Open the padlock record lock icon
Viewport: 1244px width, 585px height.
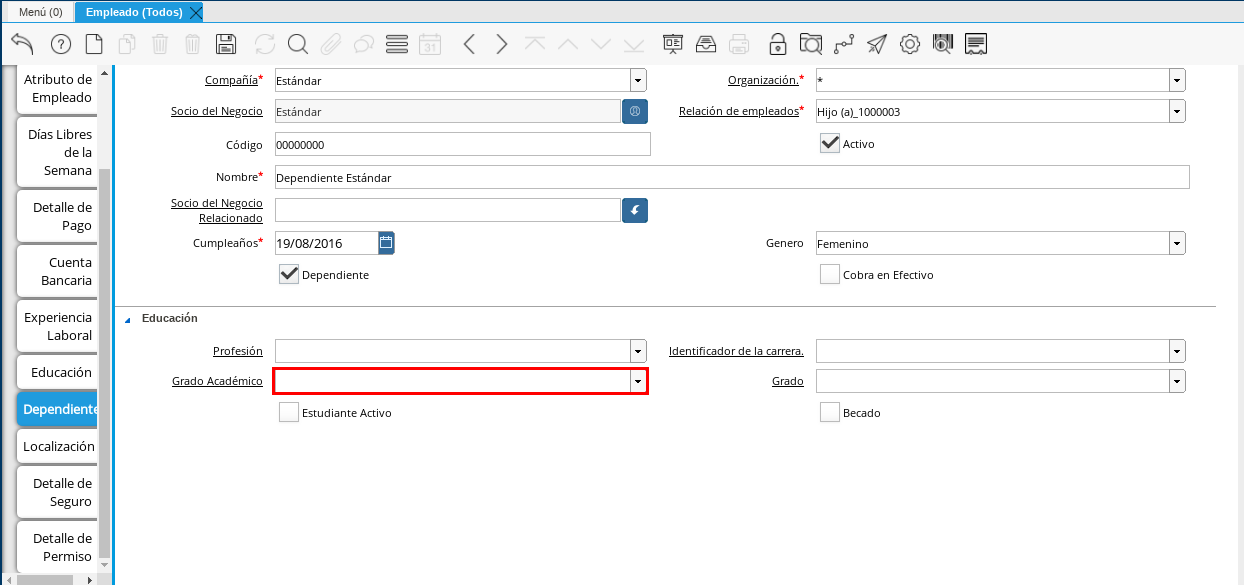point(777,44)
